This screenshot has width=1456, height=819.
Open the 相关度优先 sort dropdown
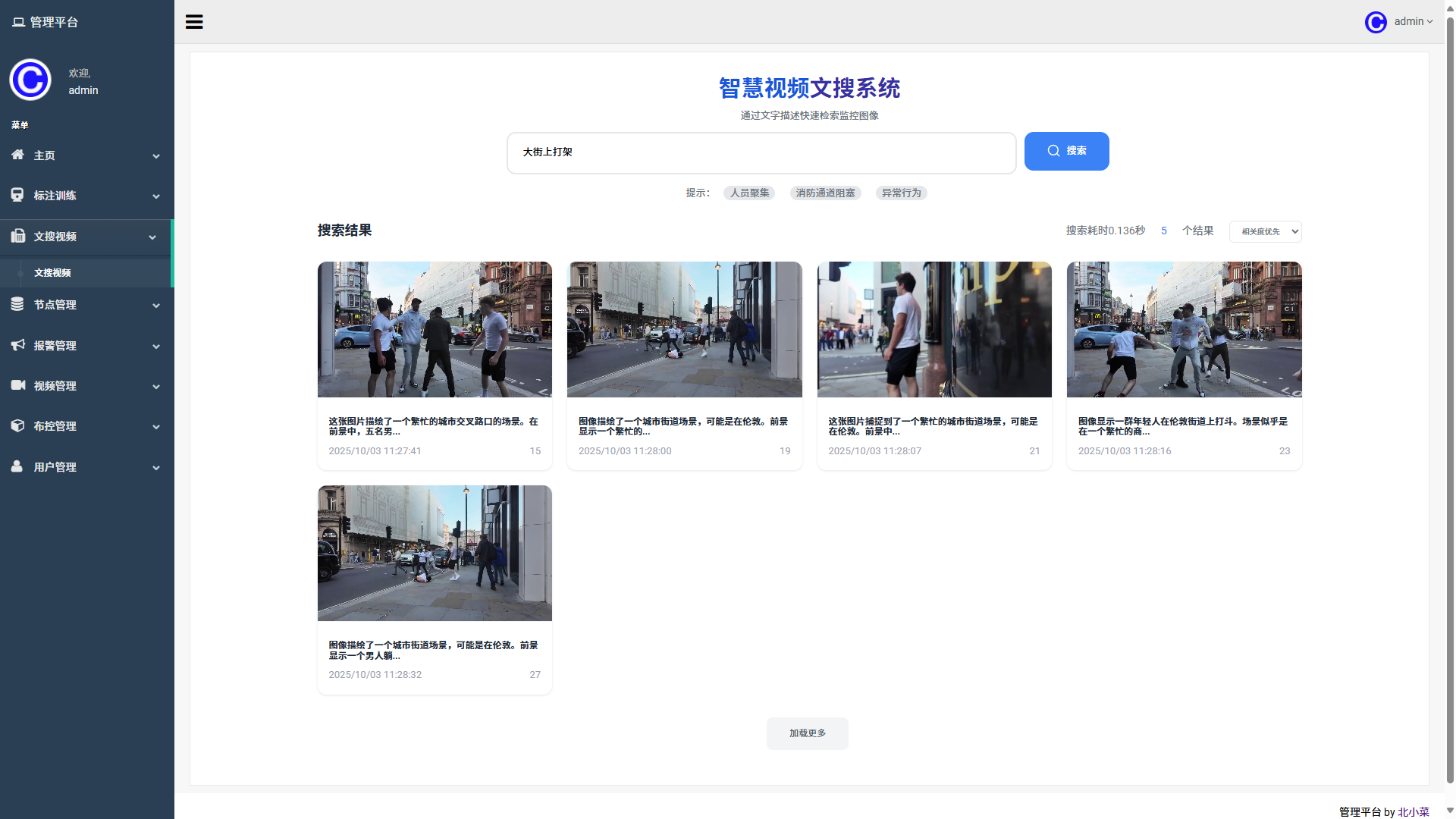tap(1265, 231)
